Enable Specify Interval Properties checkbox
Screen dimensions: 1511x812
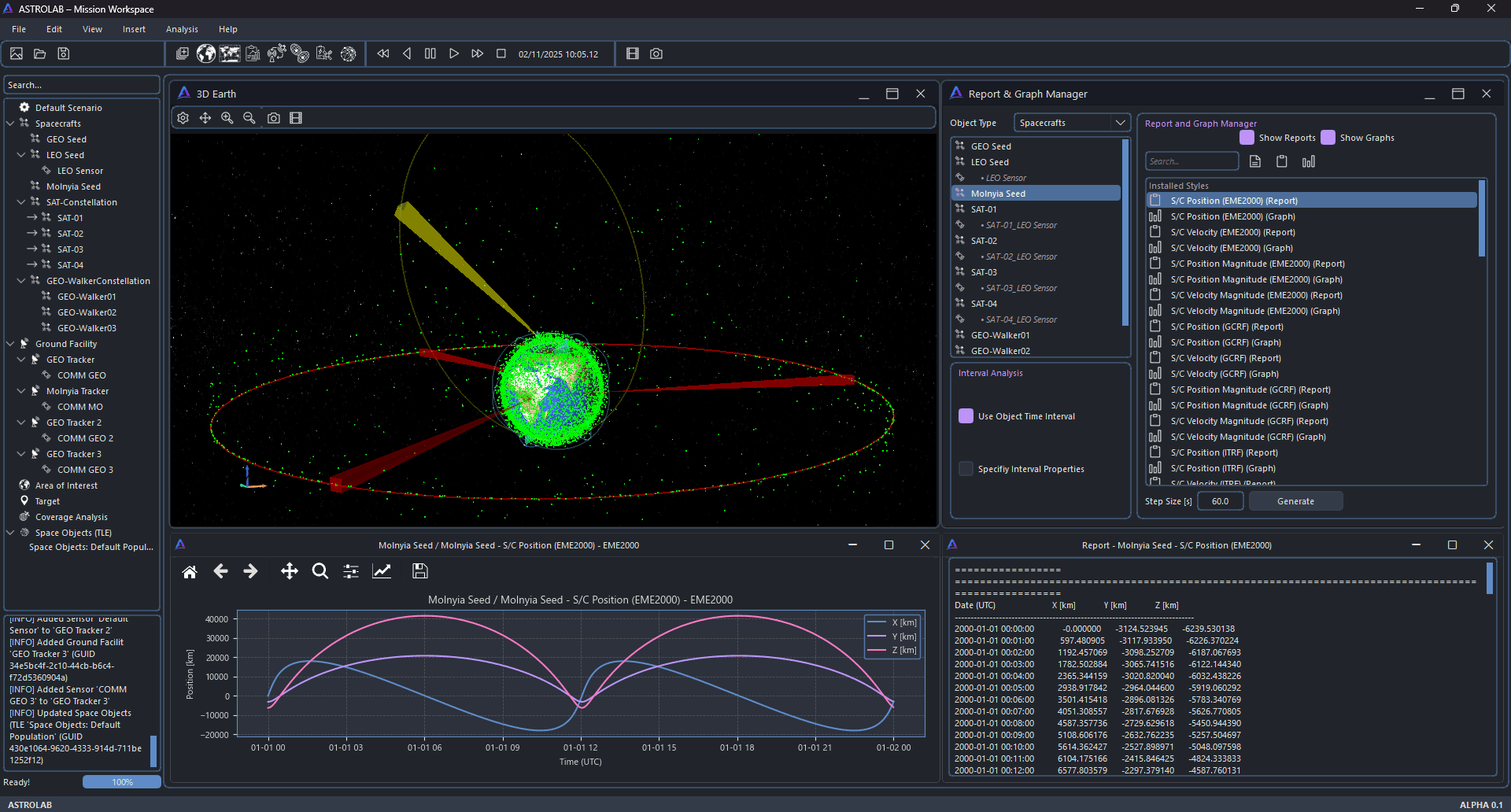tap(966, 469)
